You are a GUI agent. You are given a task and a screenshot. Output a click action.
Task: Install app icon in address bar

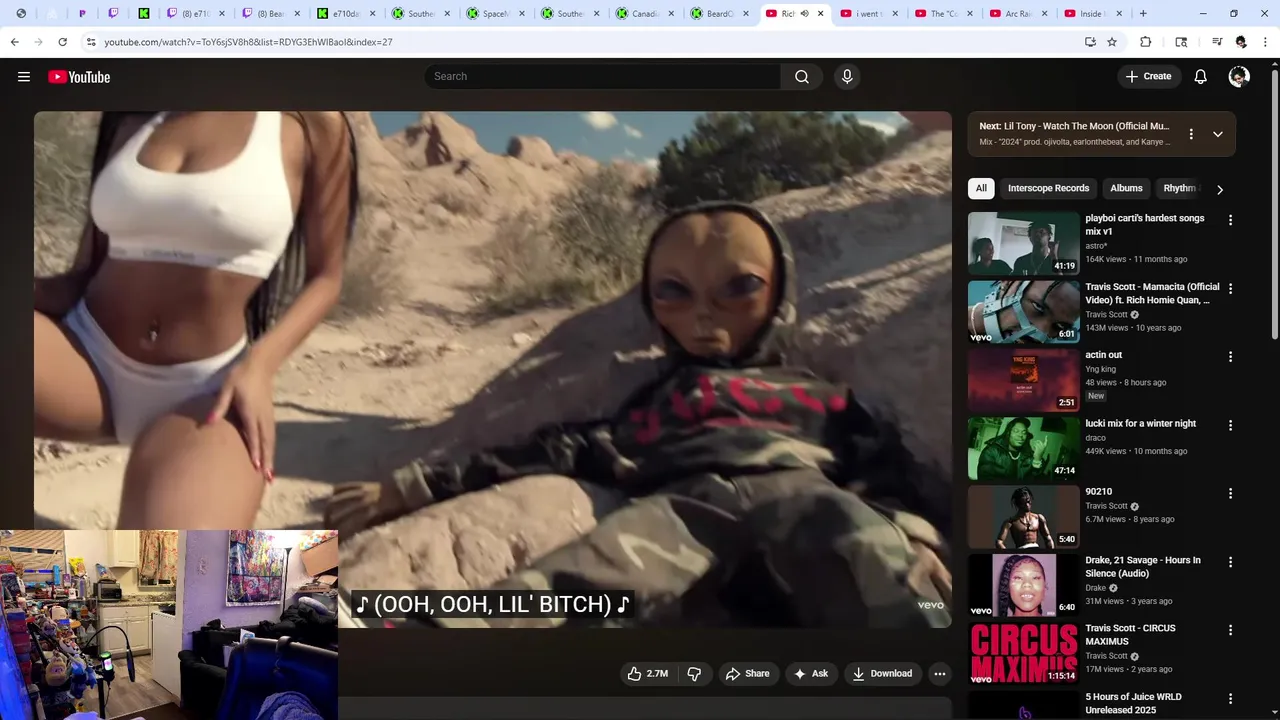1090,42
